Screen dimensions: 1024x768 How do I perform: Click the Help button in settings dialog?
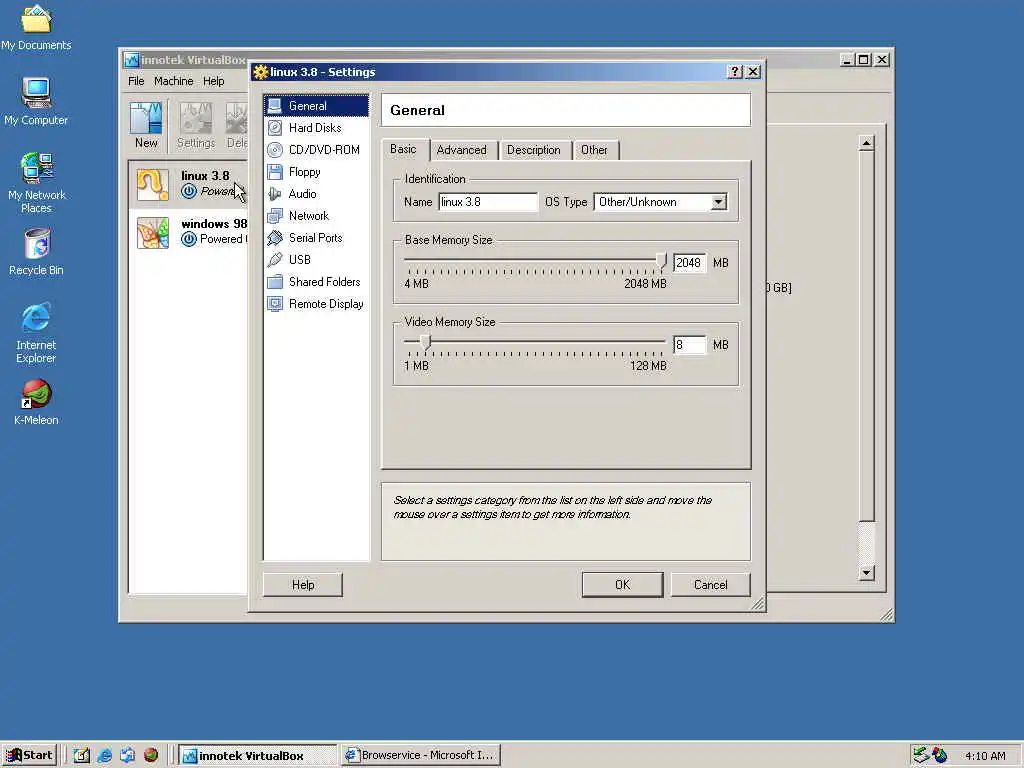(303, 584)
